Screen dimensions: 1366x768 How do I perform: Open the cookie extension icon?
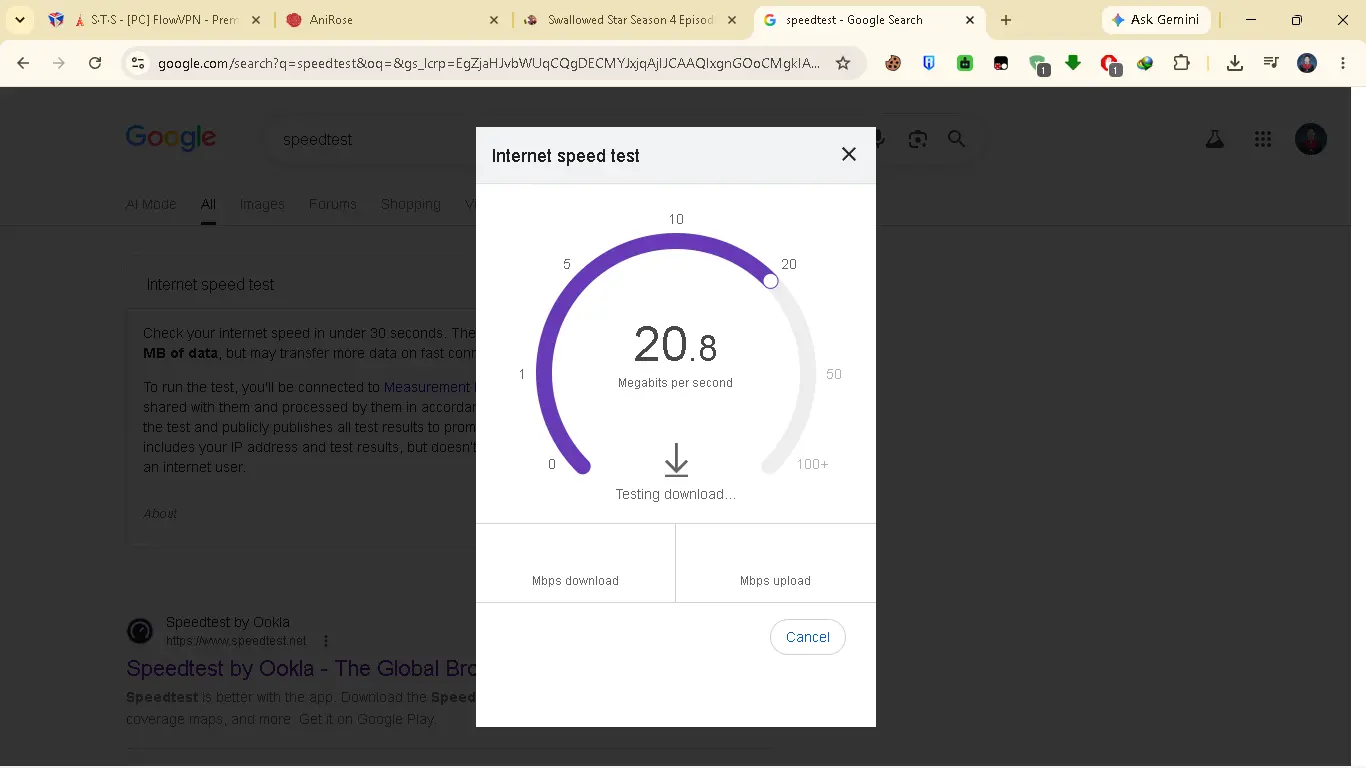893,63
